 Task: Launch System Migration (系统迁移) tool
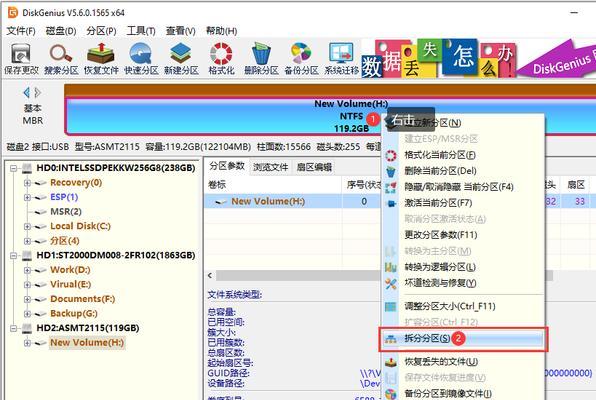[341, 59]
